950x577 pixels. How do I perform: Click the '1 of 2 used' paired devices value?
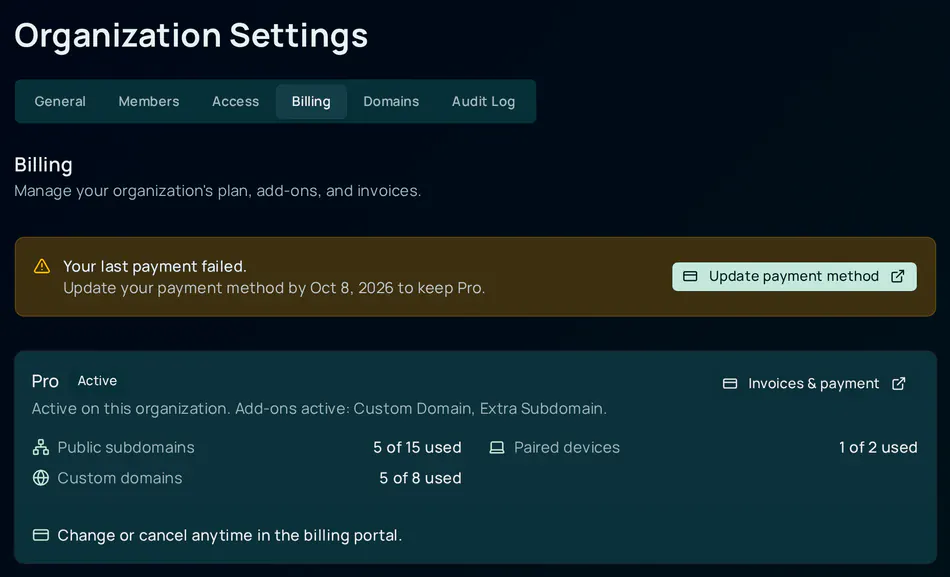click(878, 447)
